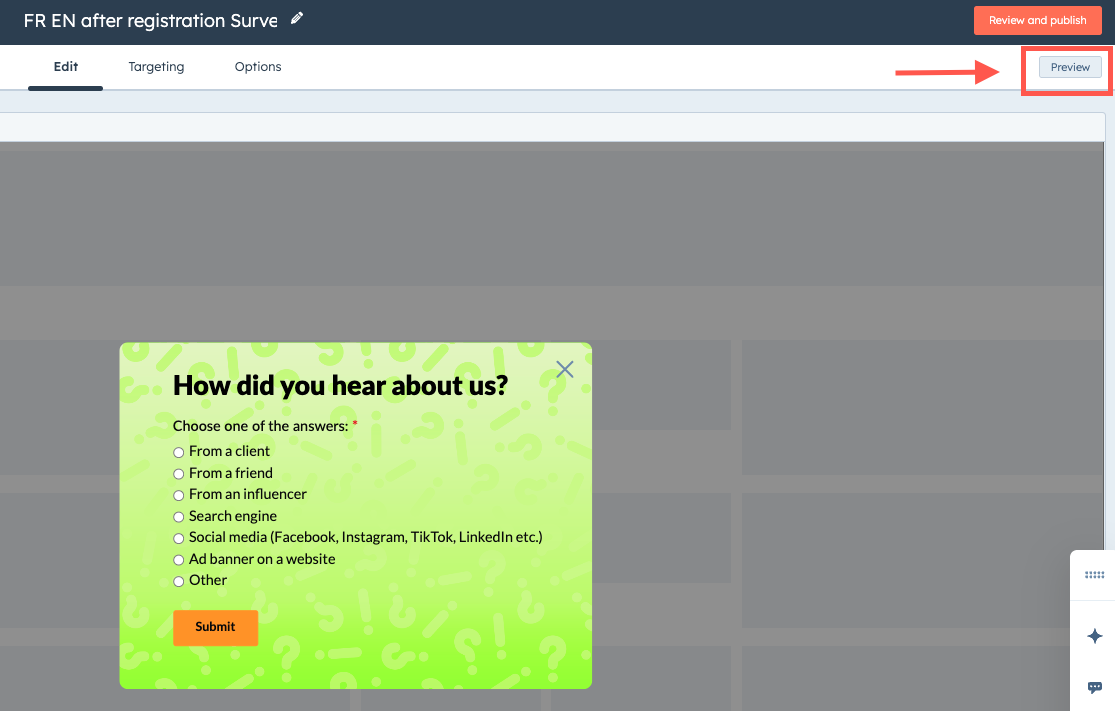Click Review and publish button

point(1037,21)
